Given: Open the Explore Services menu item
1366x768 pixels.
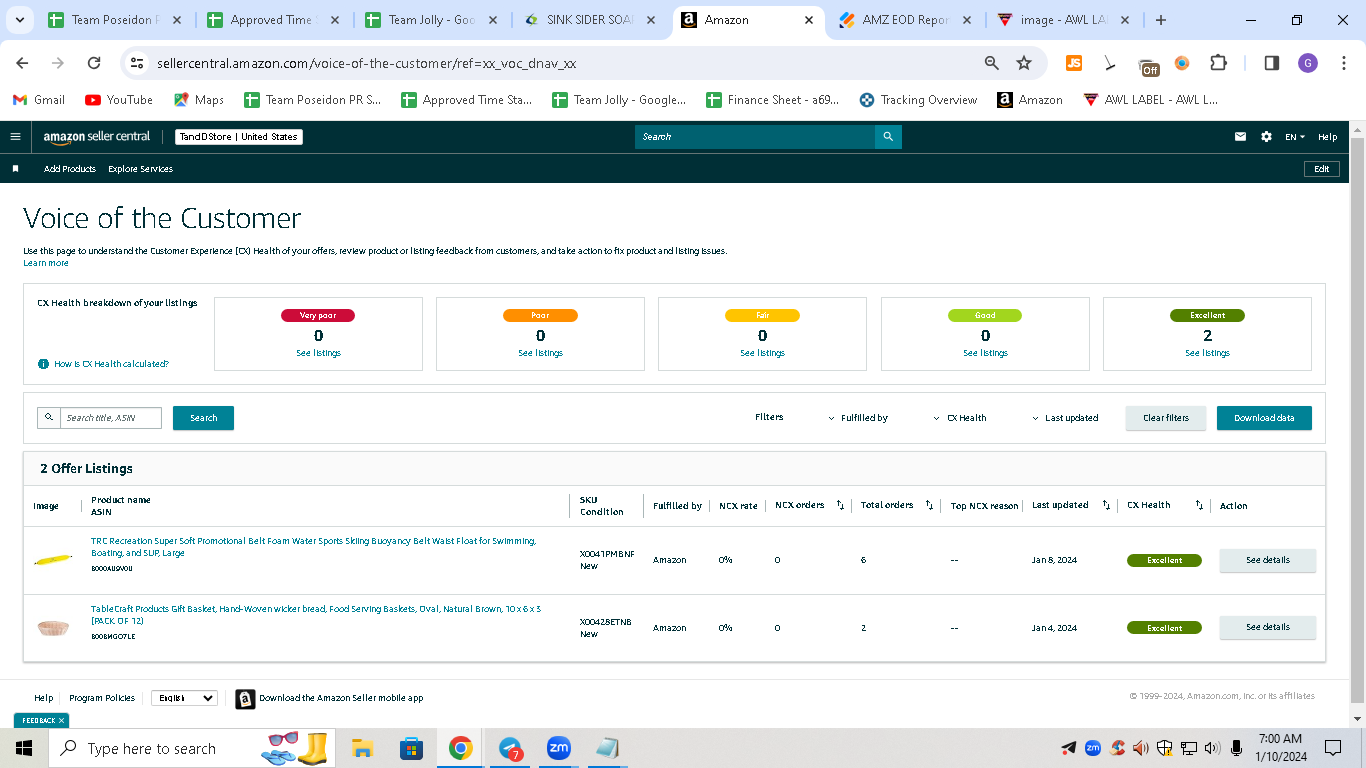Looking at the screenshot, I should click(x=141, y=169).
